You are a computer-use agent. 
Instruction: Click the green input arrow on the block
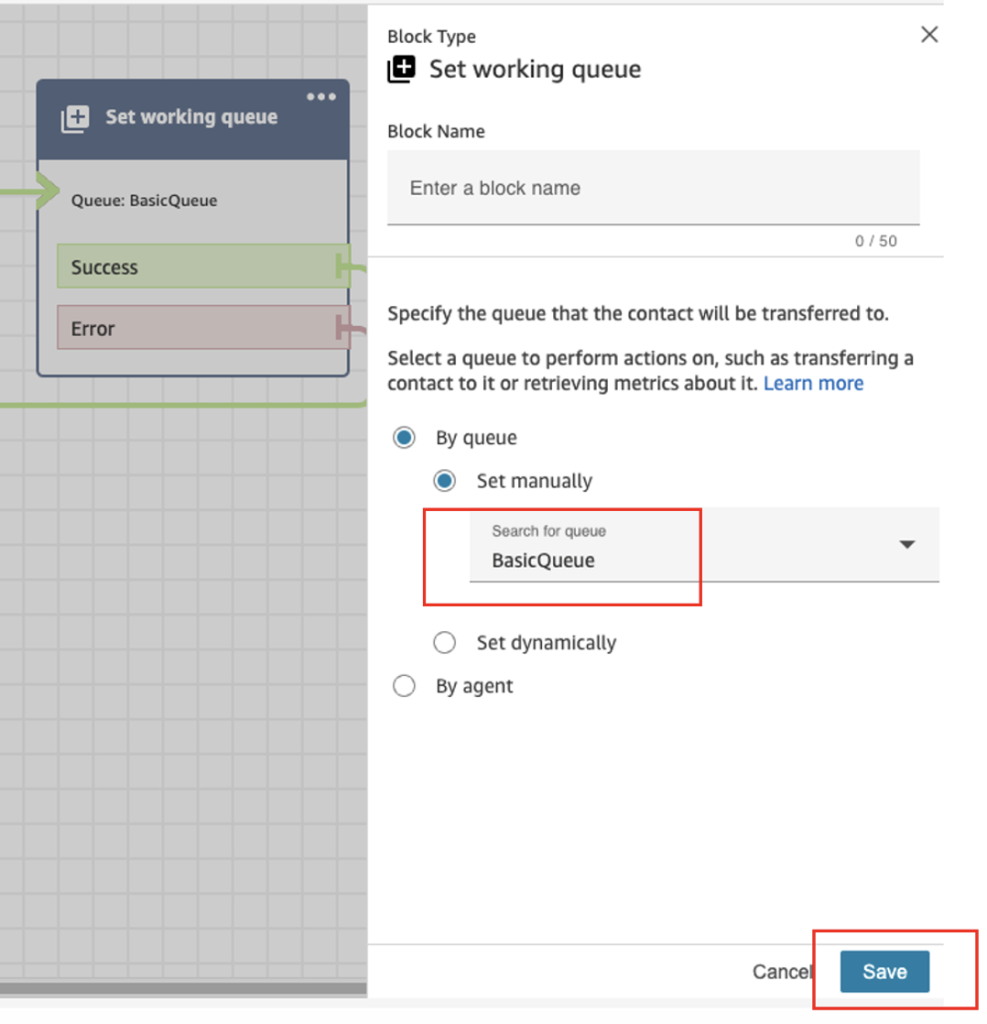click(46, 191)
